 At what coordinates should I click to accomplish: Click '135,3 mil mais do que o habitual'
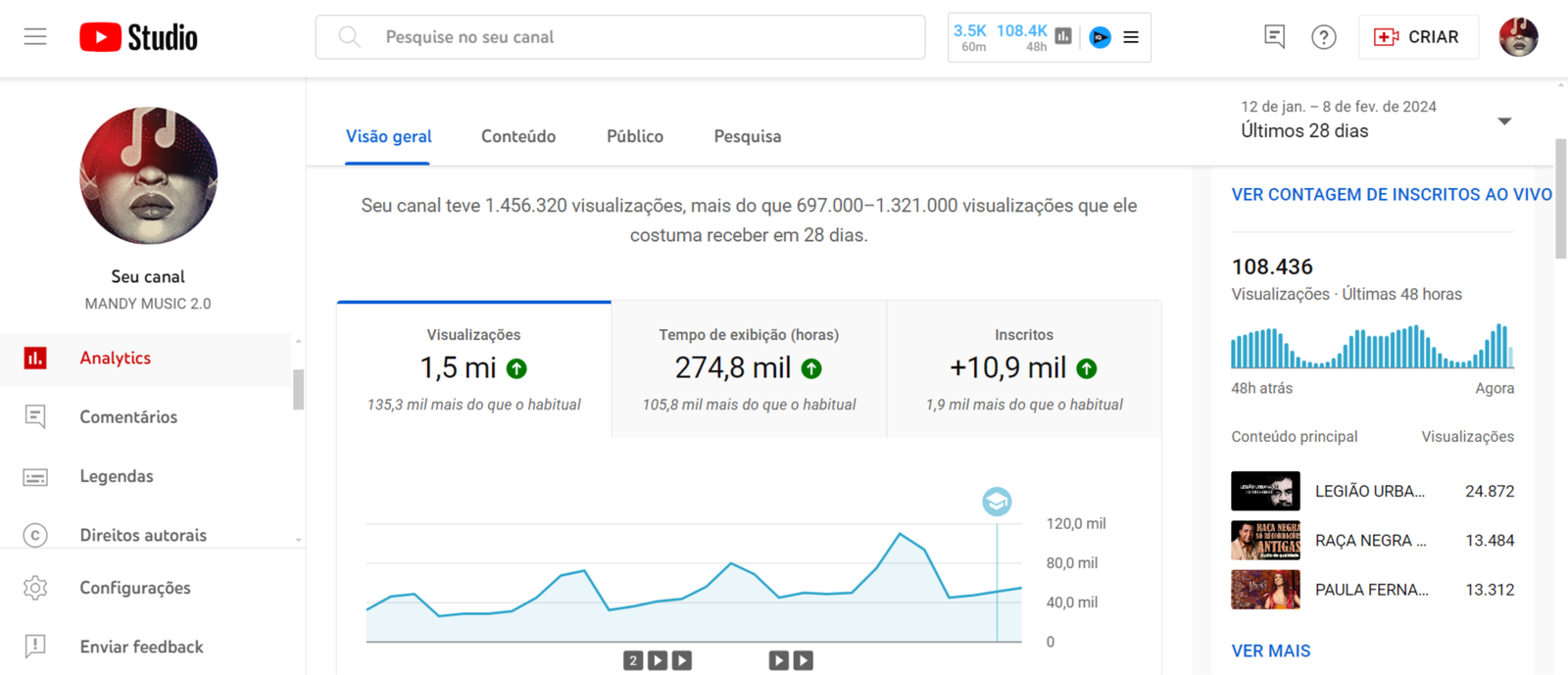(x=474, y=405)
